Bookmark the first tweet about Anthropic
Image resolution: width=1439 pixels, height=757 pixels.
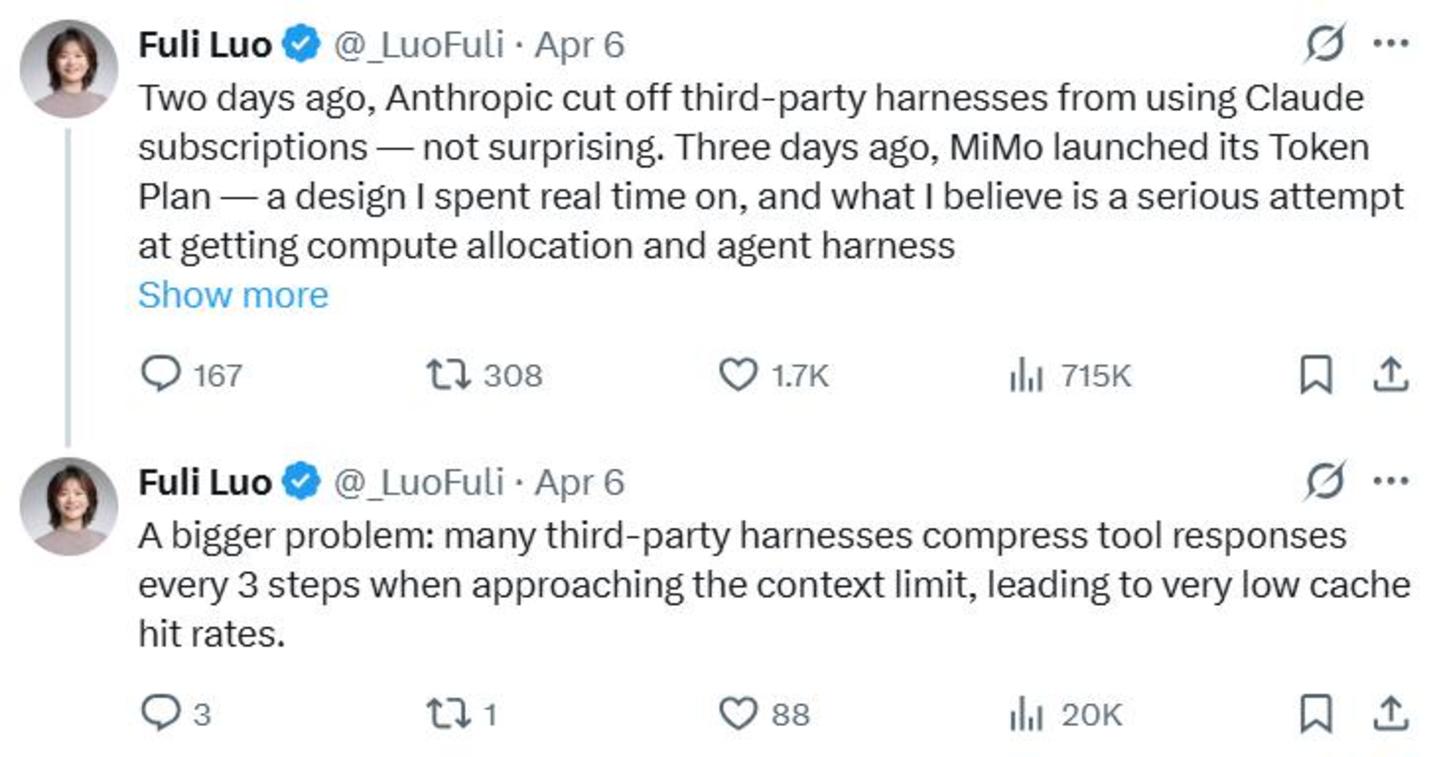point(1315,375)
